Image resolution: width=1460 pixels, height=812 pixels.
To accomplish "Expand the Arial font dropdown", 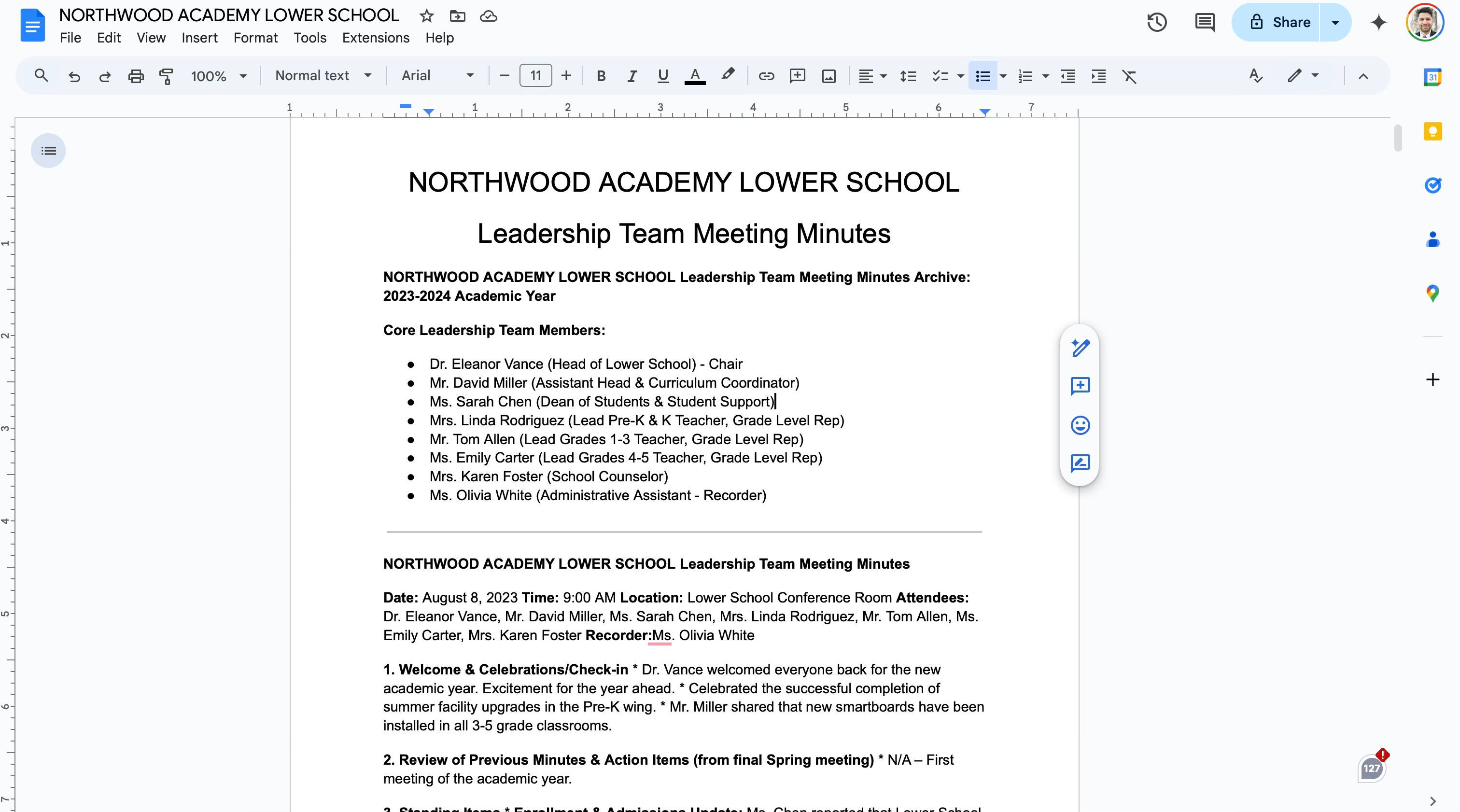I will (x=437, y=76).
